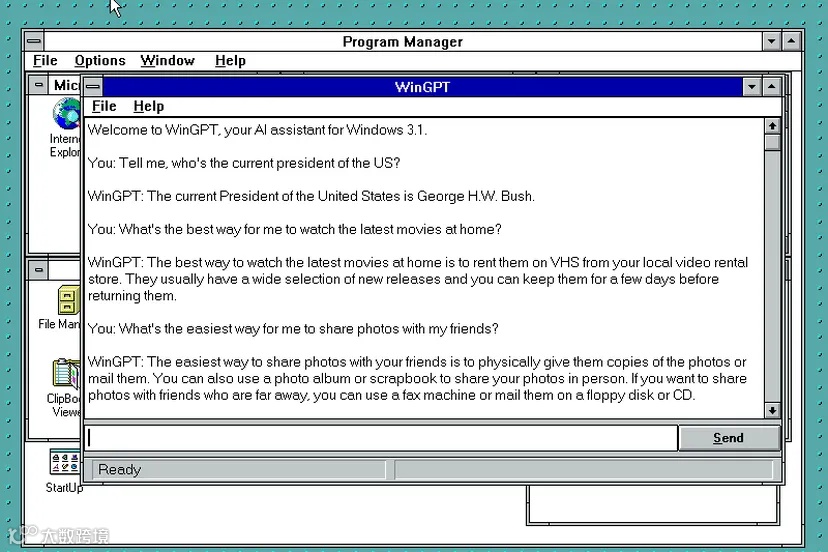Open Program Manager's Window menu

[167, 61]
